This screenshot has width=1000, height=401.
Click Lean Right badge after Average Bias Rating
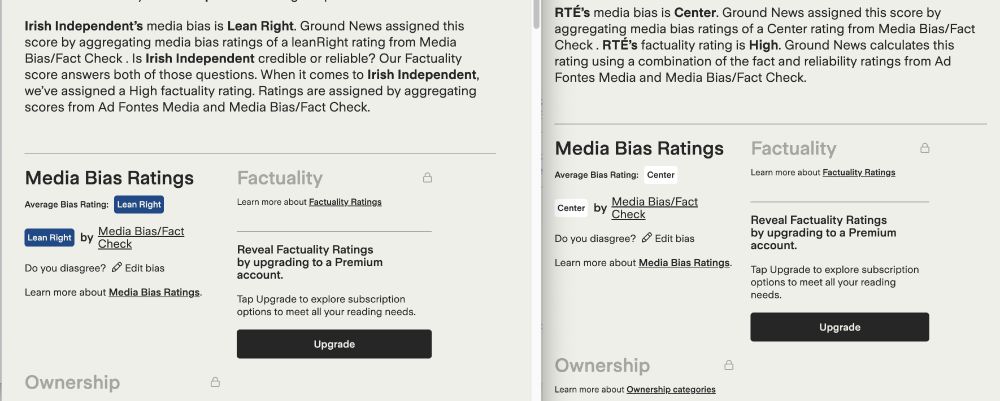pyautogui.click(x=139, y=205)
